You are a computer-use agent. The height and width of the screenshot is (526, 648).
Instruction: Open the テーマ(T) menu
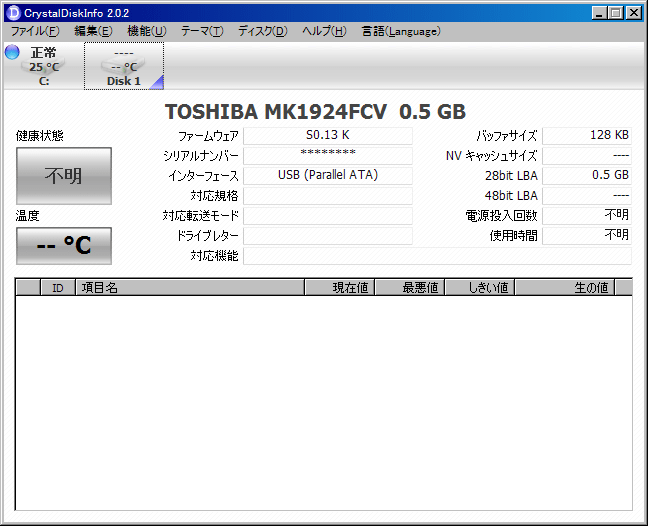coord(202,31)
